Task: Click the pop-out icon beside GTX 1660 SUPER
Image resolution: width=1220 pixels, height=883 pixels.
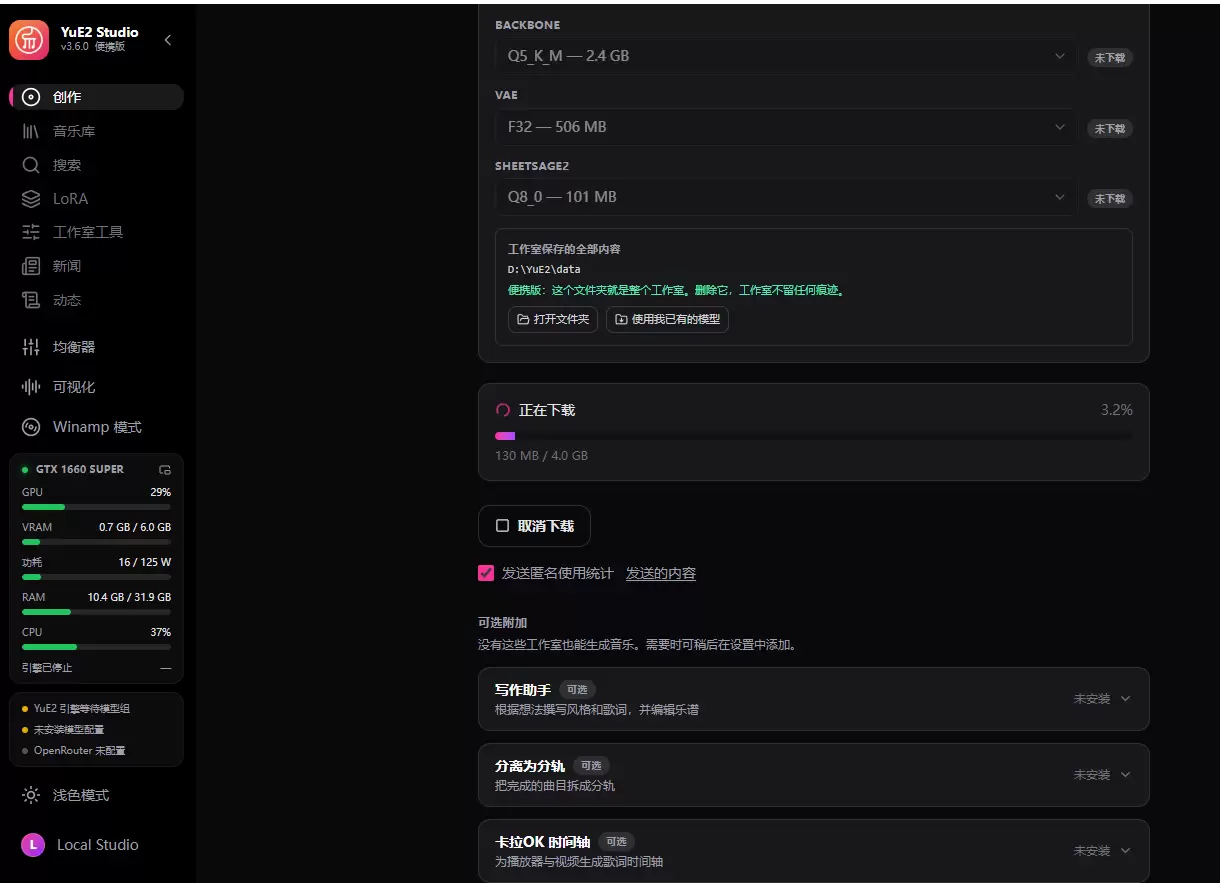Action: (165, 470)
